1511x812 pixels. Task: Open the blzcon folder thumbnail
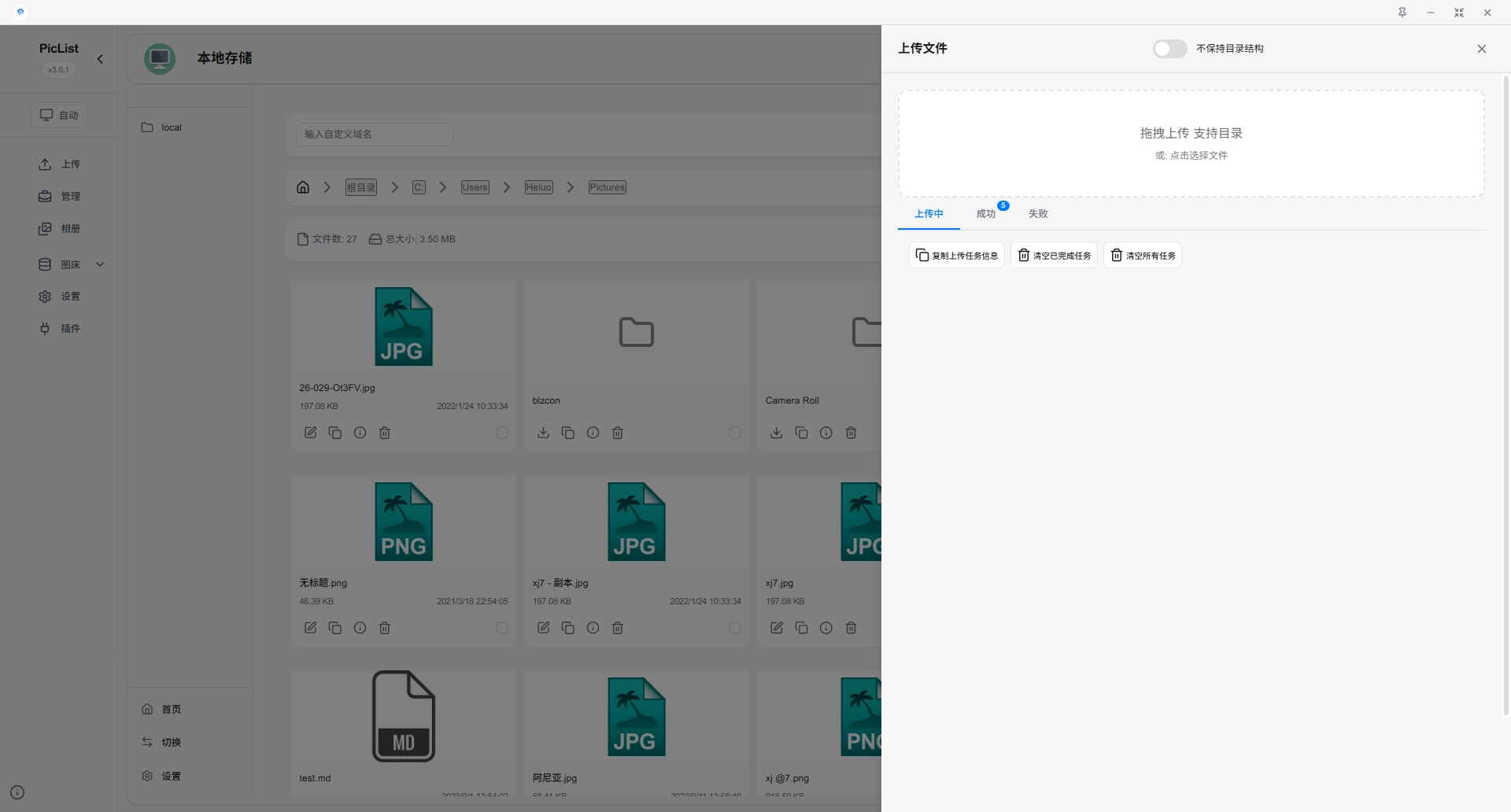[637, 333]
